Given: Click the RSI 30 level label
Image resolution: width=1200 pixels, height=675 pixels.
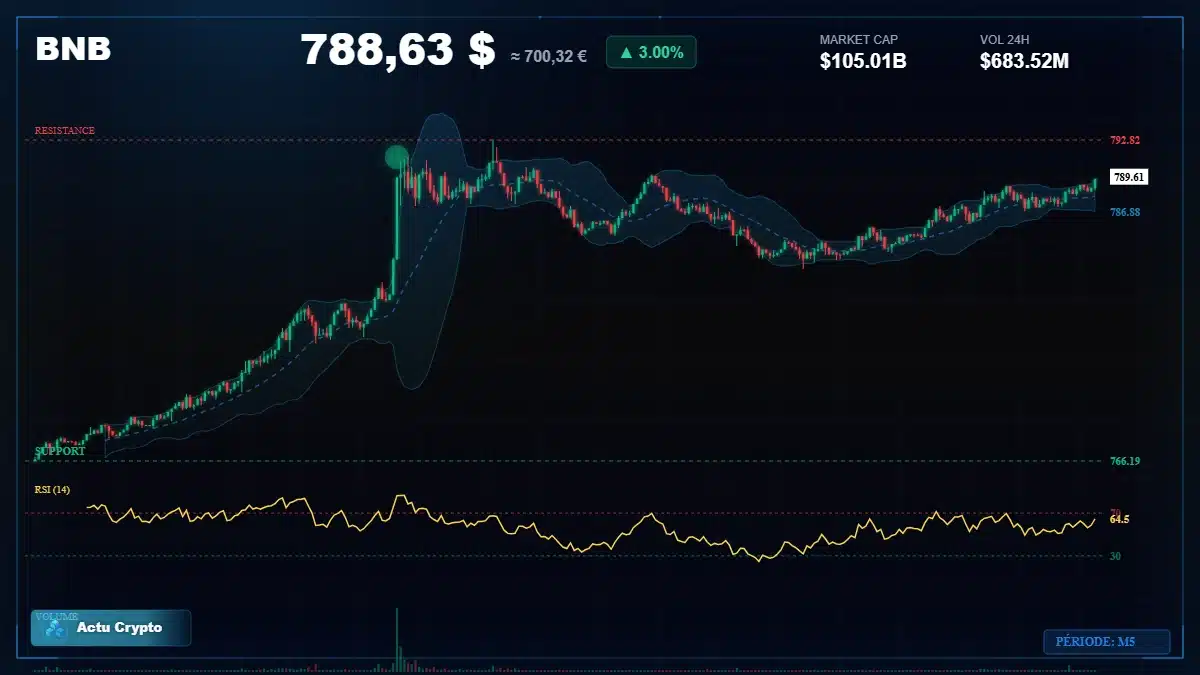Looking at the screenshot, I should point(1115,556).
